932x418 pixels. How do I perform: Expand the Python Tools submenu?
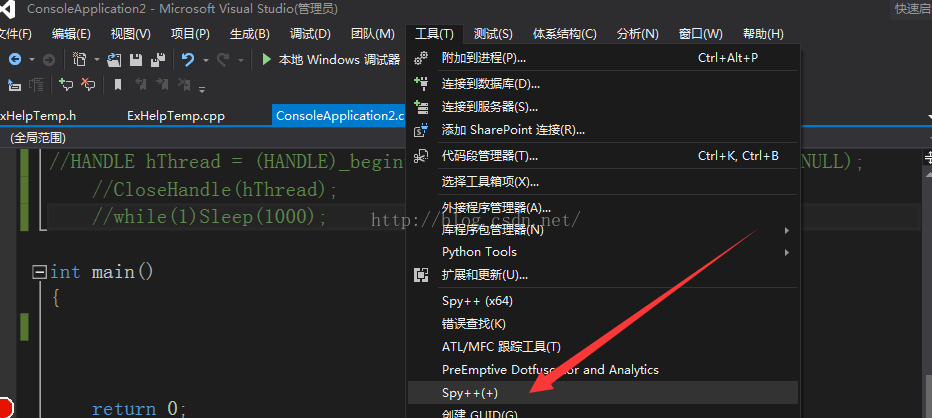coord(603,252)
